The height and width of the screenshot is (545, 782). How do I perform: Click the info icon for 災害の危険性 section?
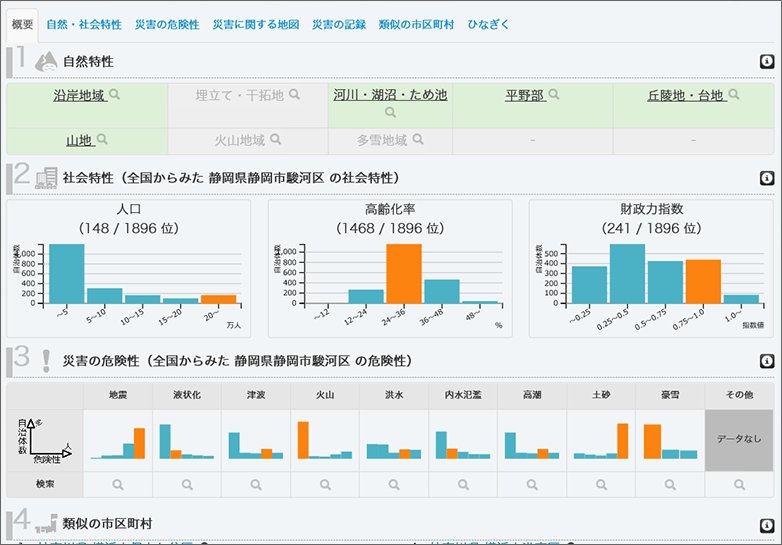tap(767, 360)
